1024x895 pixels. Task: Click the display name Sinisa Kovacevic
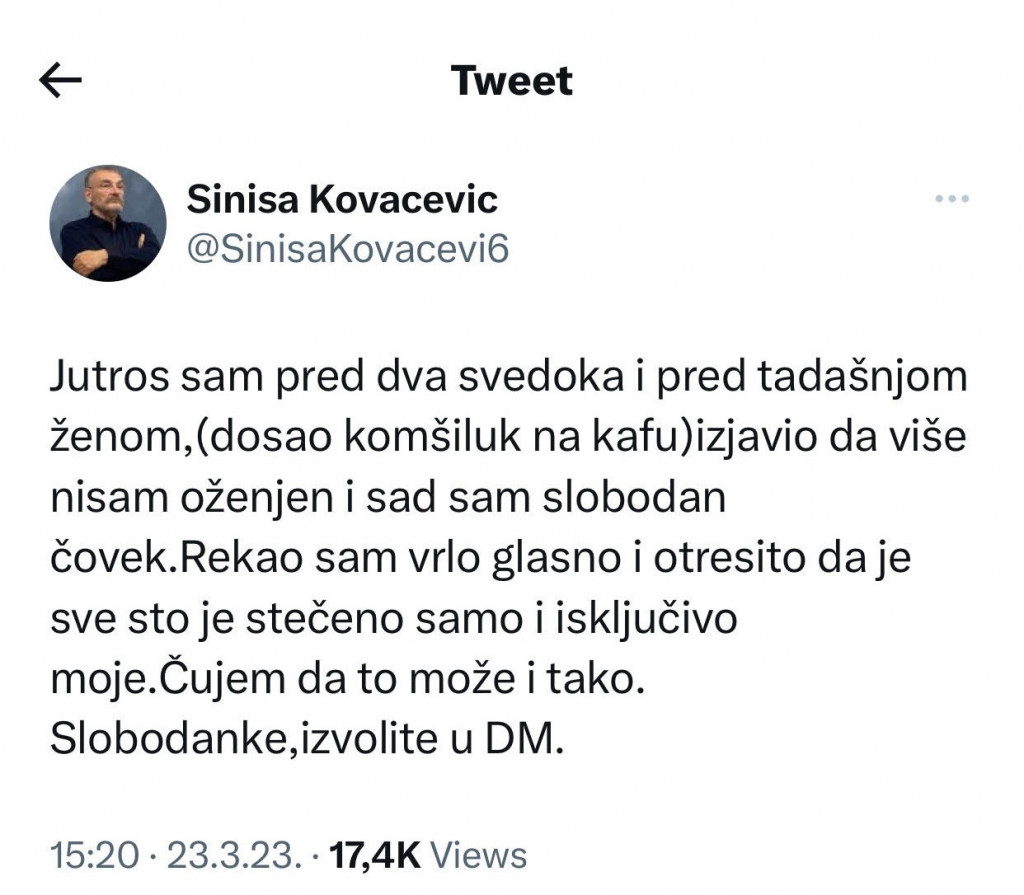pyautogui.click(x=343, y=200)
